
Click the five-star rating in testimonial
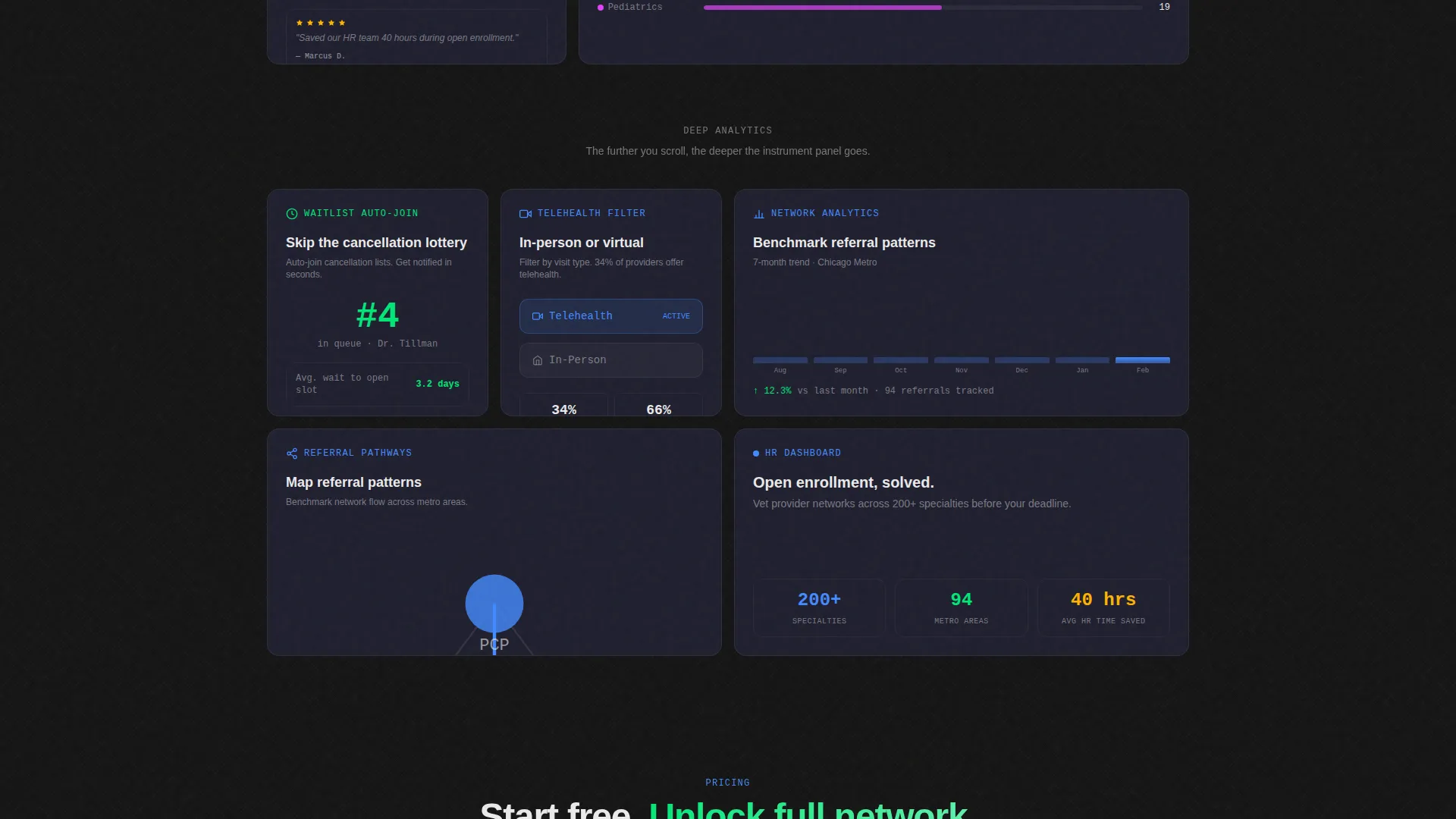(321, 23)
